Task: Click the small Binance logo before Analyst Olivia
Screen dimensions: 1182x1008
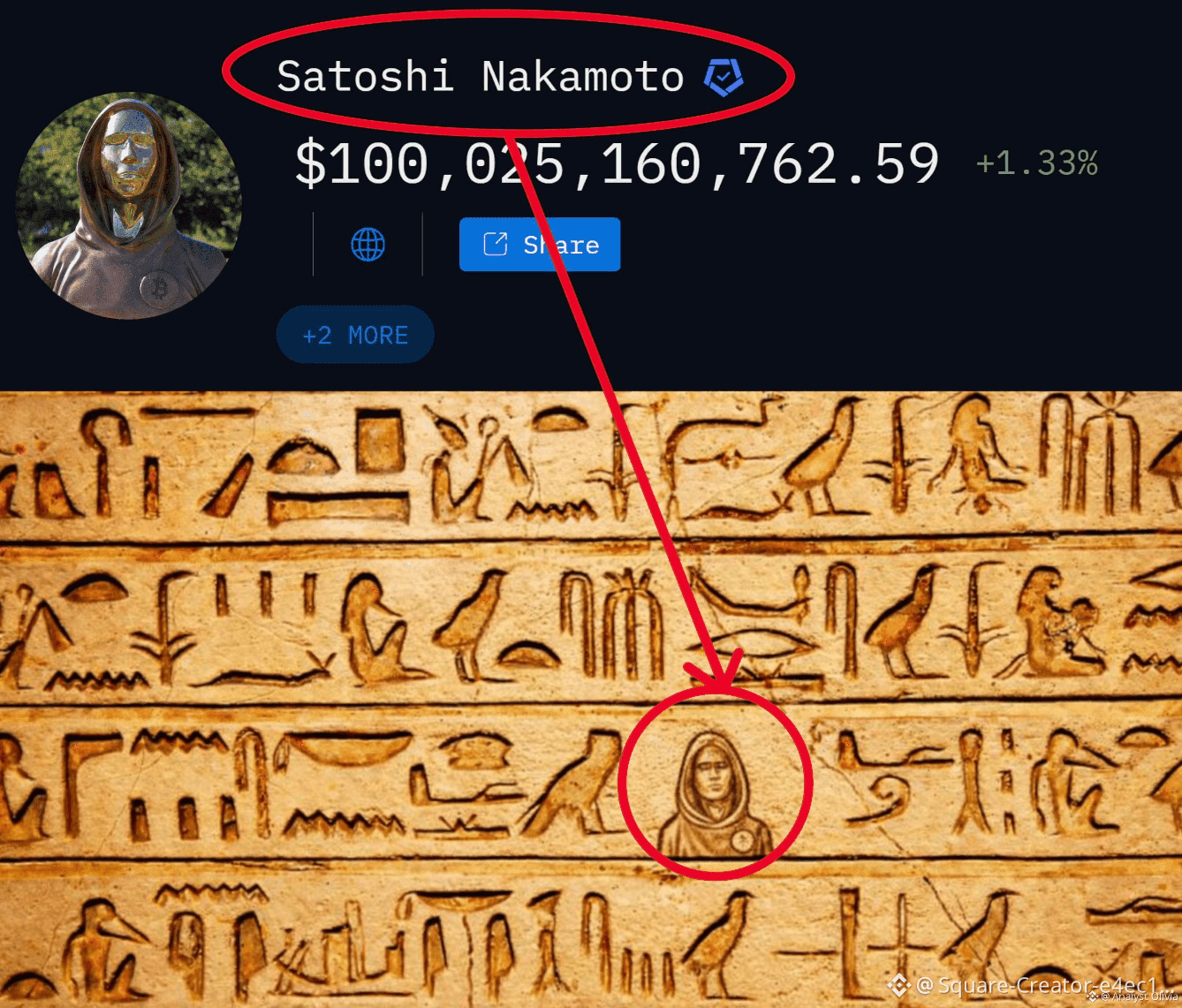Action: coord(1092,997)
